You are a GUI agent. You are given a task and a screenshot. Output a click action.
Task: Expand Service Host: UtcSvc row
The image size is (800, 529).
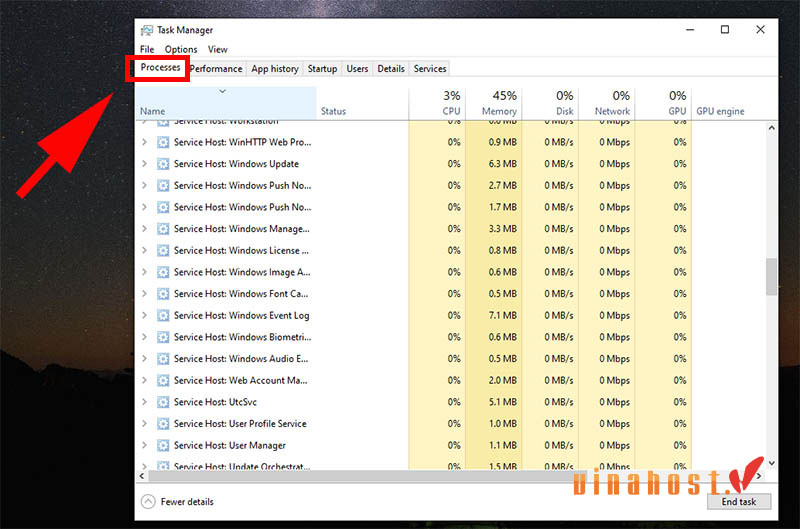(x=144, y=402)
